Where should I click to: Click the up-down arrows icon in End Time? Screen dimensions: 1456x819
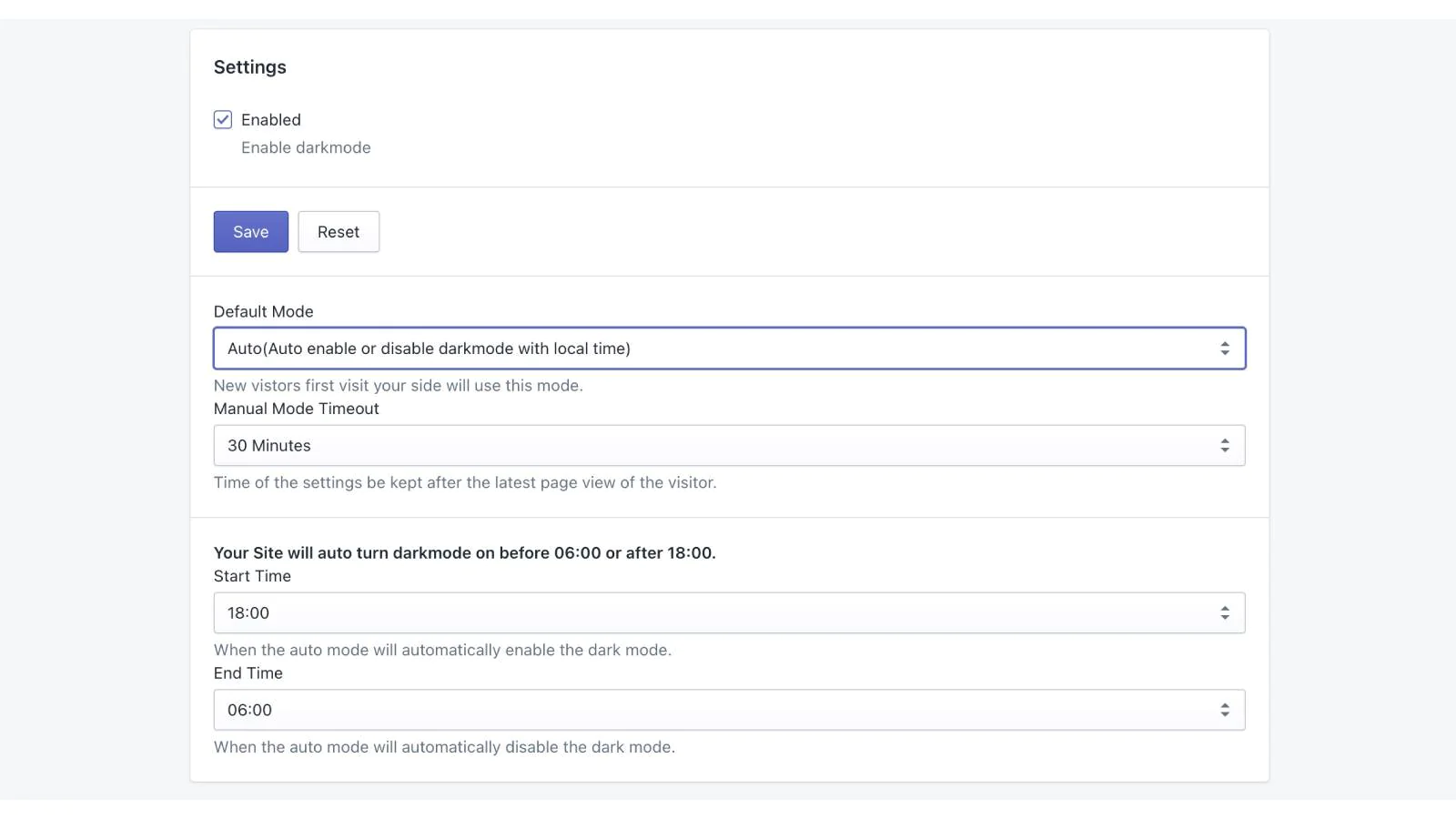coord(1224,710)
